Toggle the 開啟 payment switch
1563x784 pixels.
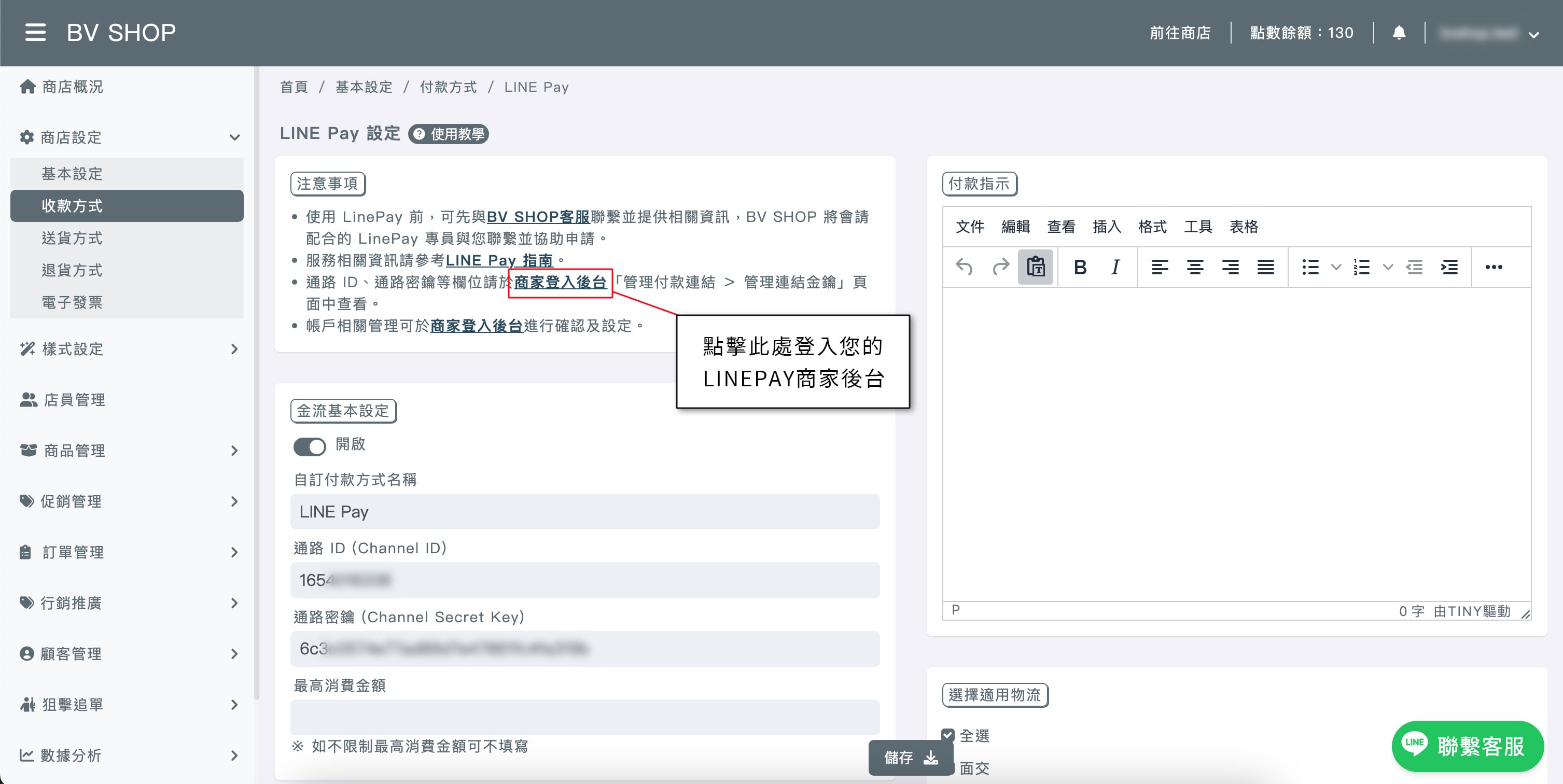pos(310,446)
